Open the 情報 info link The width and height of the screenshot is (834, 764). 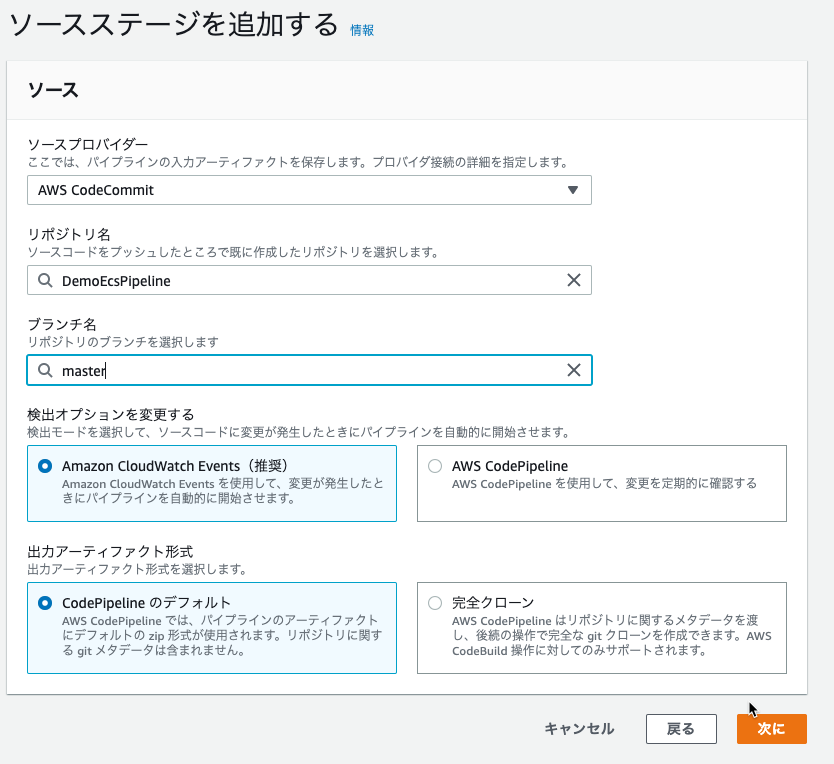click(362, 30)
